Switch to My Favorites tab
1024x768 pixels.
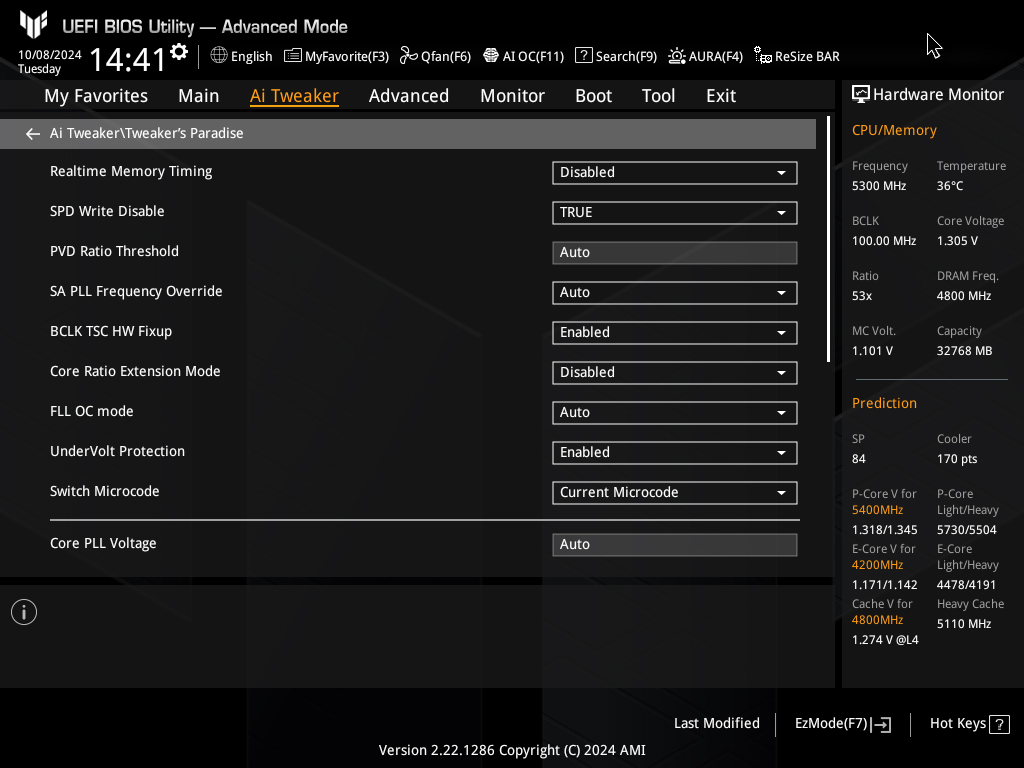(96, 96)
